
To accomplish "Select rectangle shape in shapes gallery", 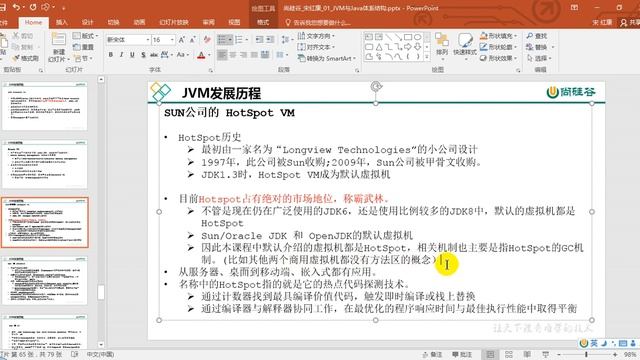I will pyautogui.click(x=408, y=37).
